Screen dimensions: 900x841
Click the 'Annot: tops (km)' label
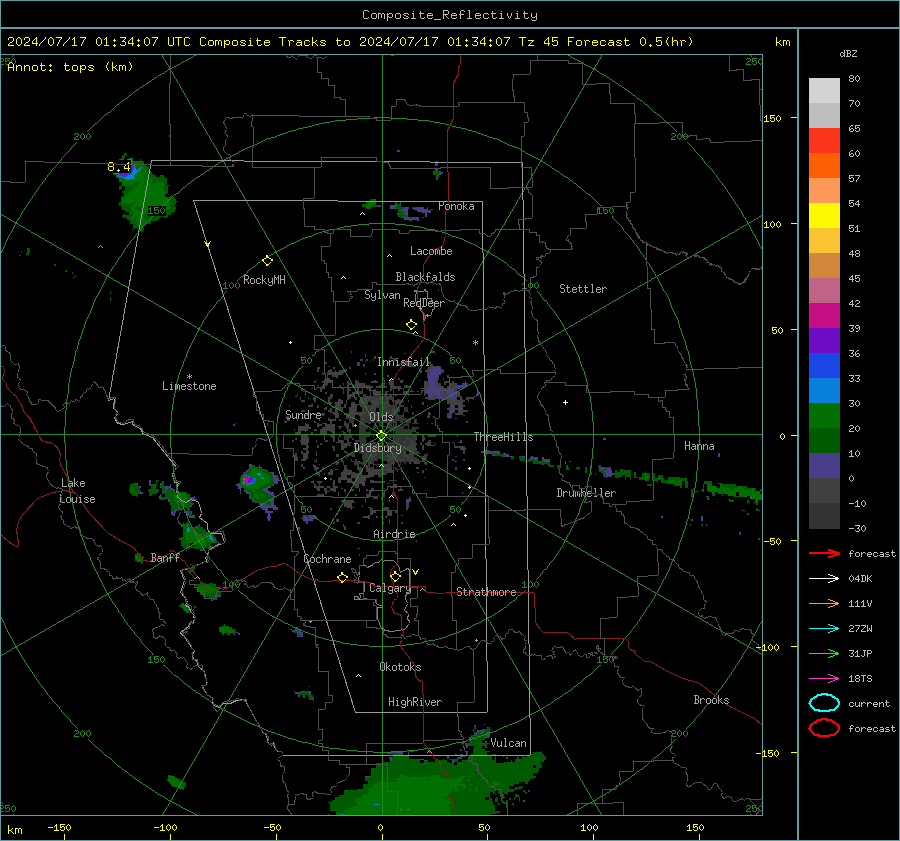point(70,67)
